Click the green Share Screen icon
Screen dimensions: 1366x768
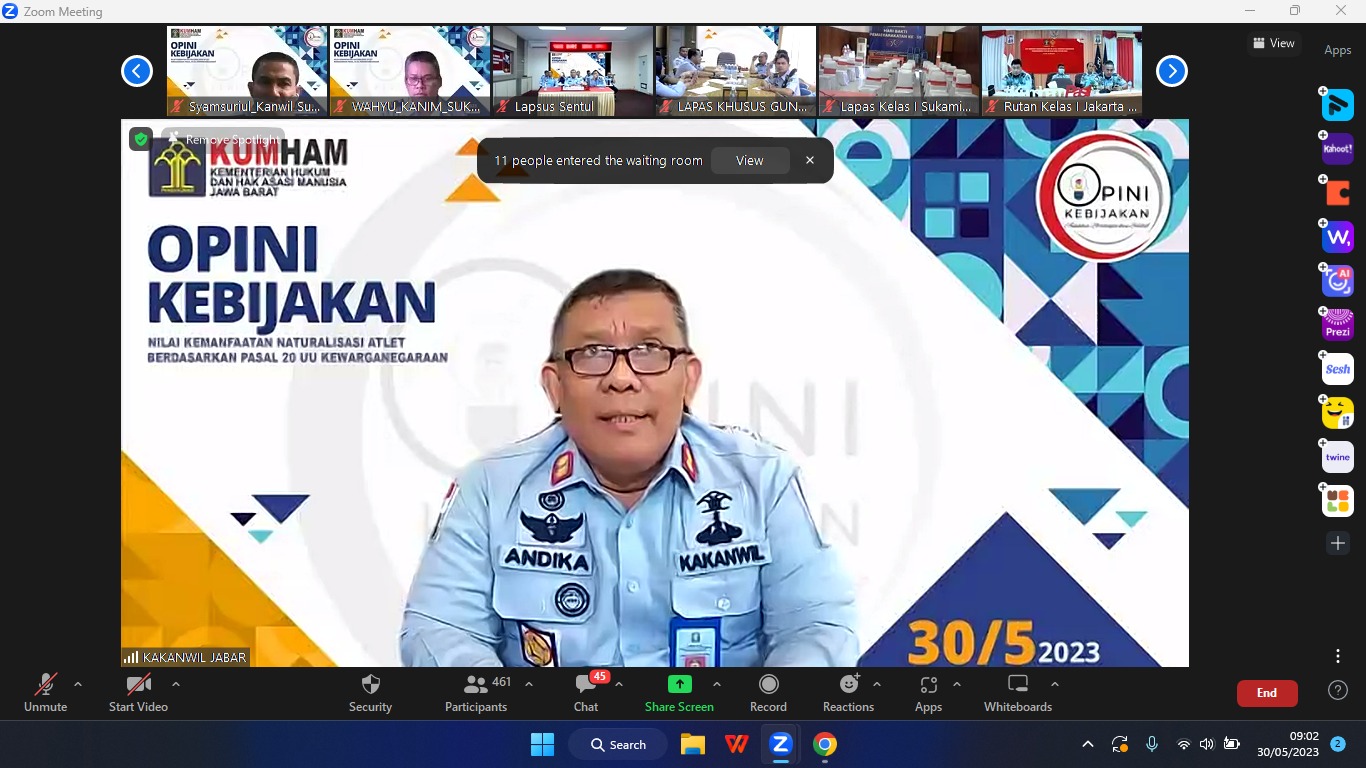pos(679,684)
